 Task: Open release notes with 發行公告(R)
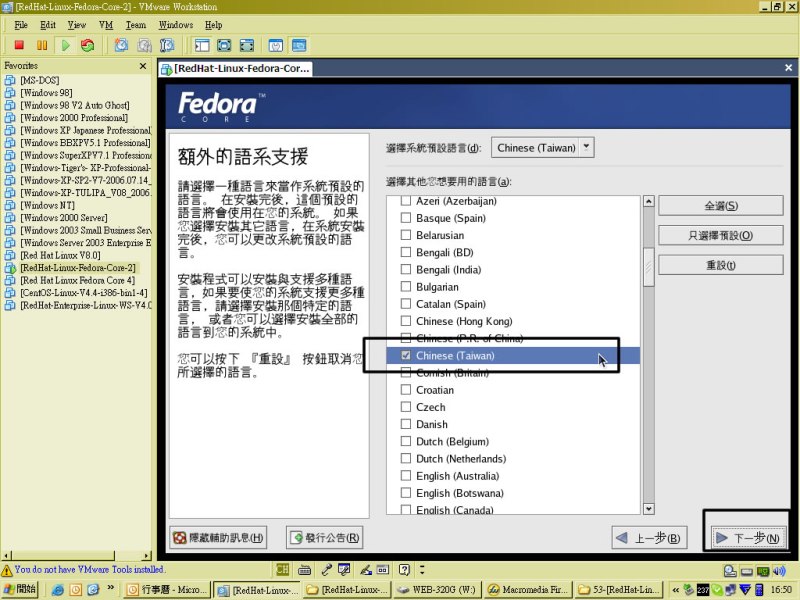coord(324,537)
